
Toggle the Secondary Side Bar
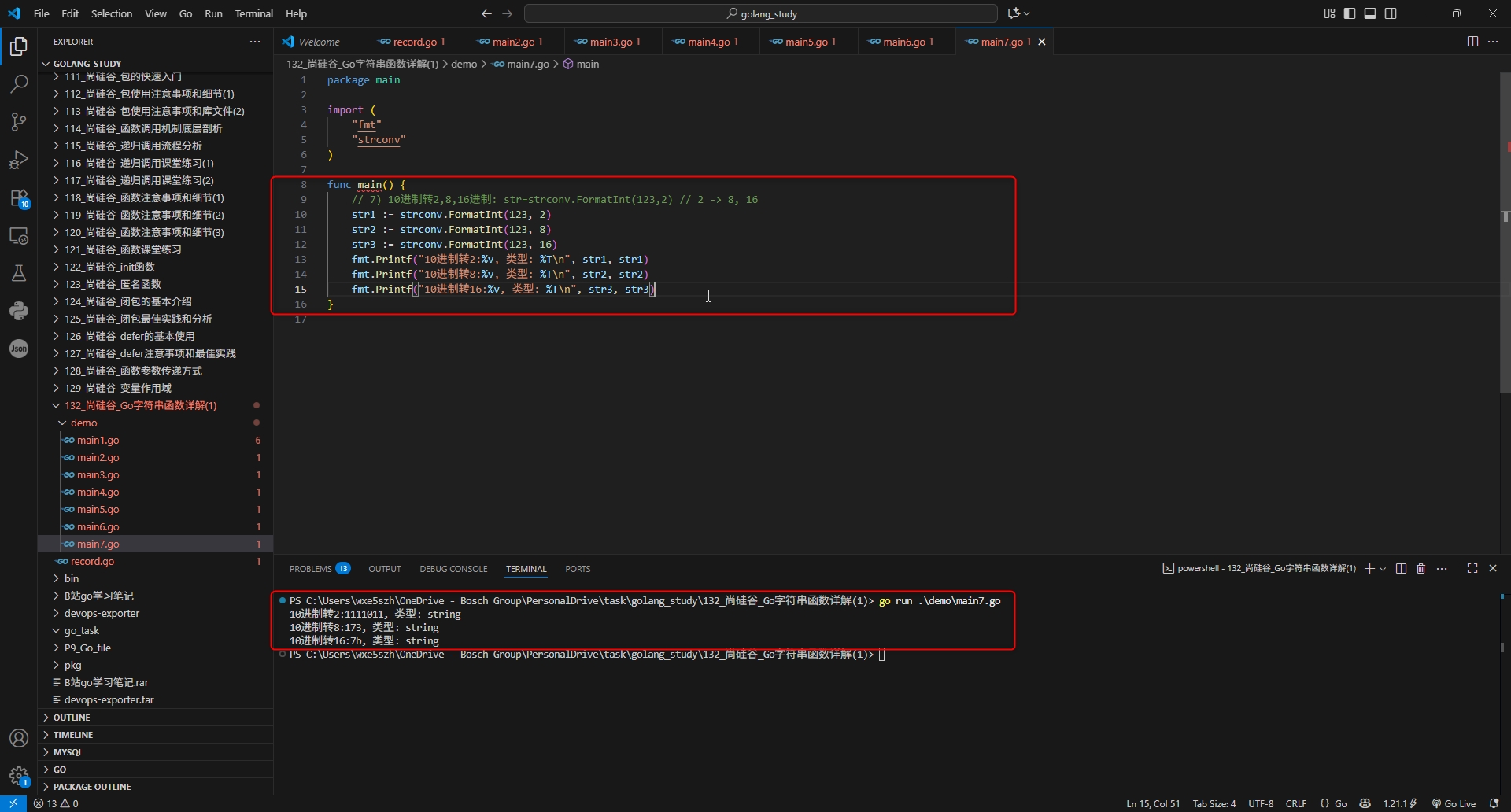[1391, 13]
